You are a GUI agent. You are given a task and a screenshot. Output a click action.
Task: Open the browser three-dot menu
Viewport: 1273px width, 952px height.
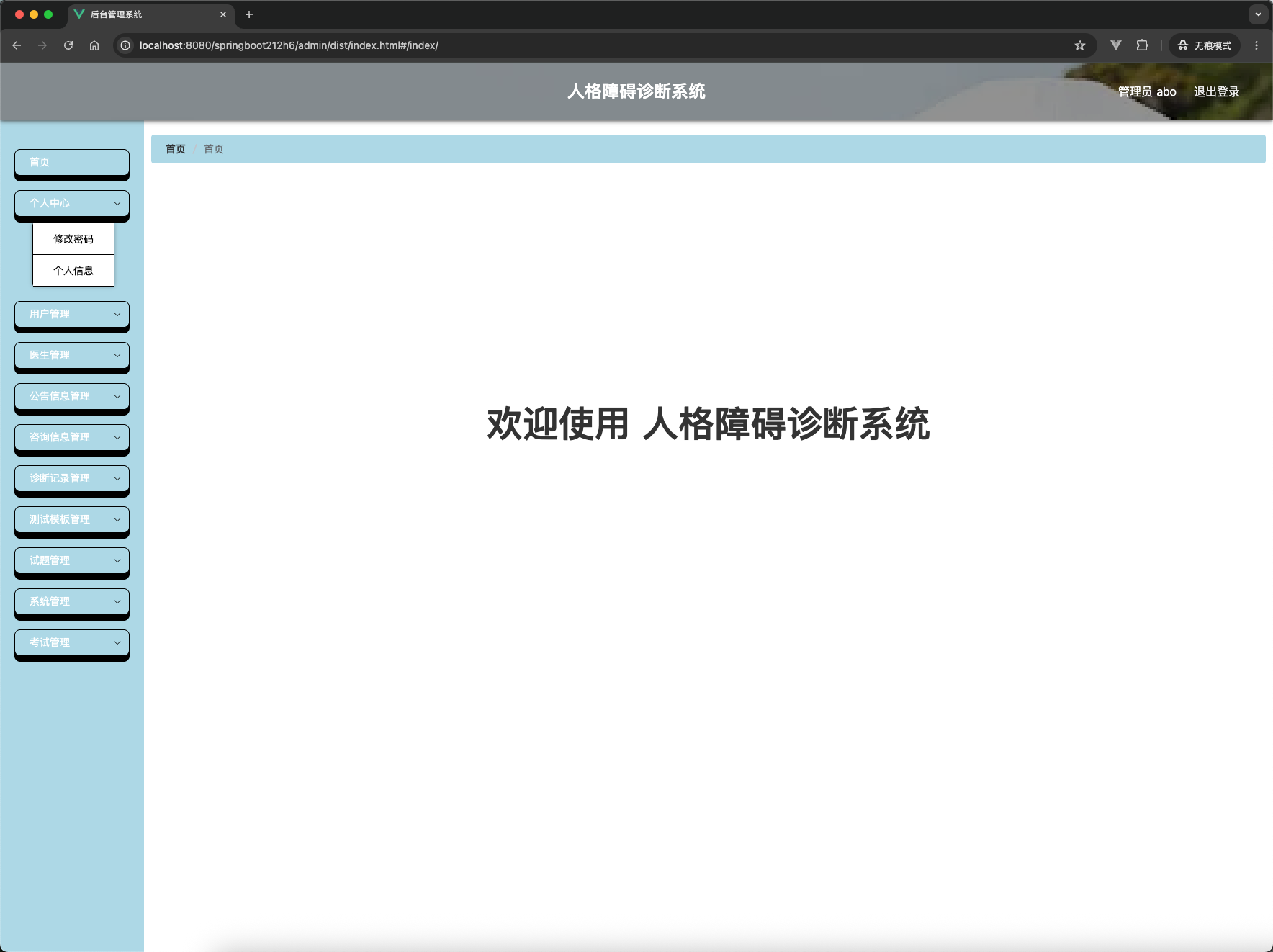(x=1256, y=45)
